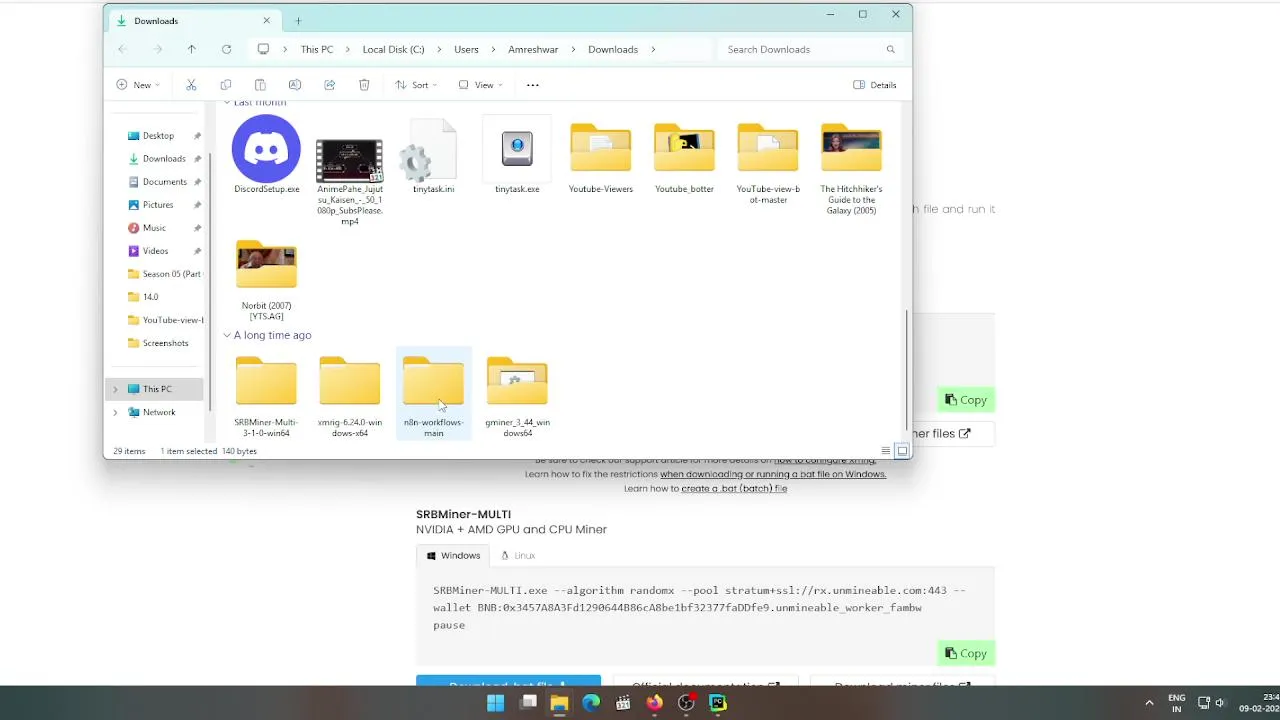Select Norbit (2007) folder thumbnail
Image resolution: width=1280 pixels, height=720 pixels.
tap(266, 266)
